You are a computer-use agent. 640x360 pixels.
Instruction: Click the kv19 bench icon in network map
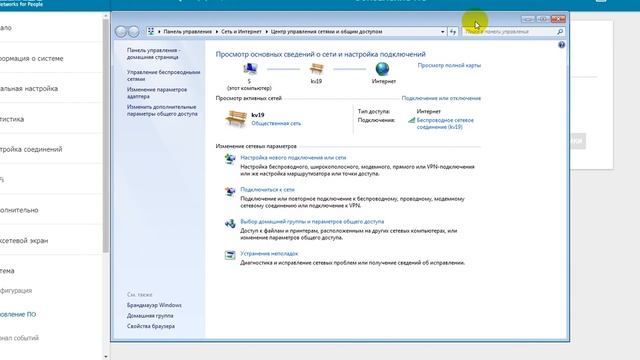(x=316, y=69)
